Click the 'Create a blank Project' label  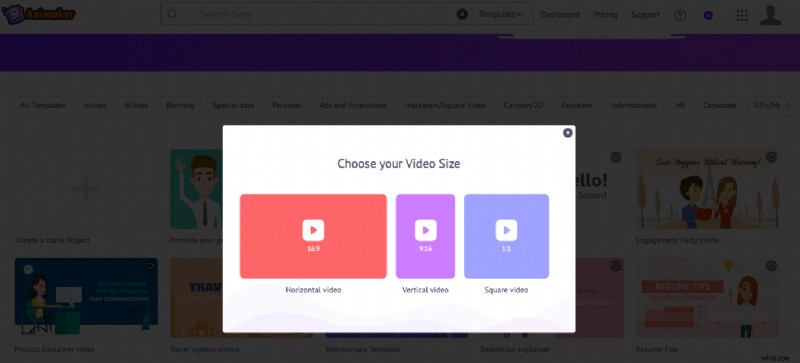[53, 240]
